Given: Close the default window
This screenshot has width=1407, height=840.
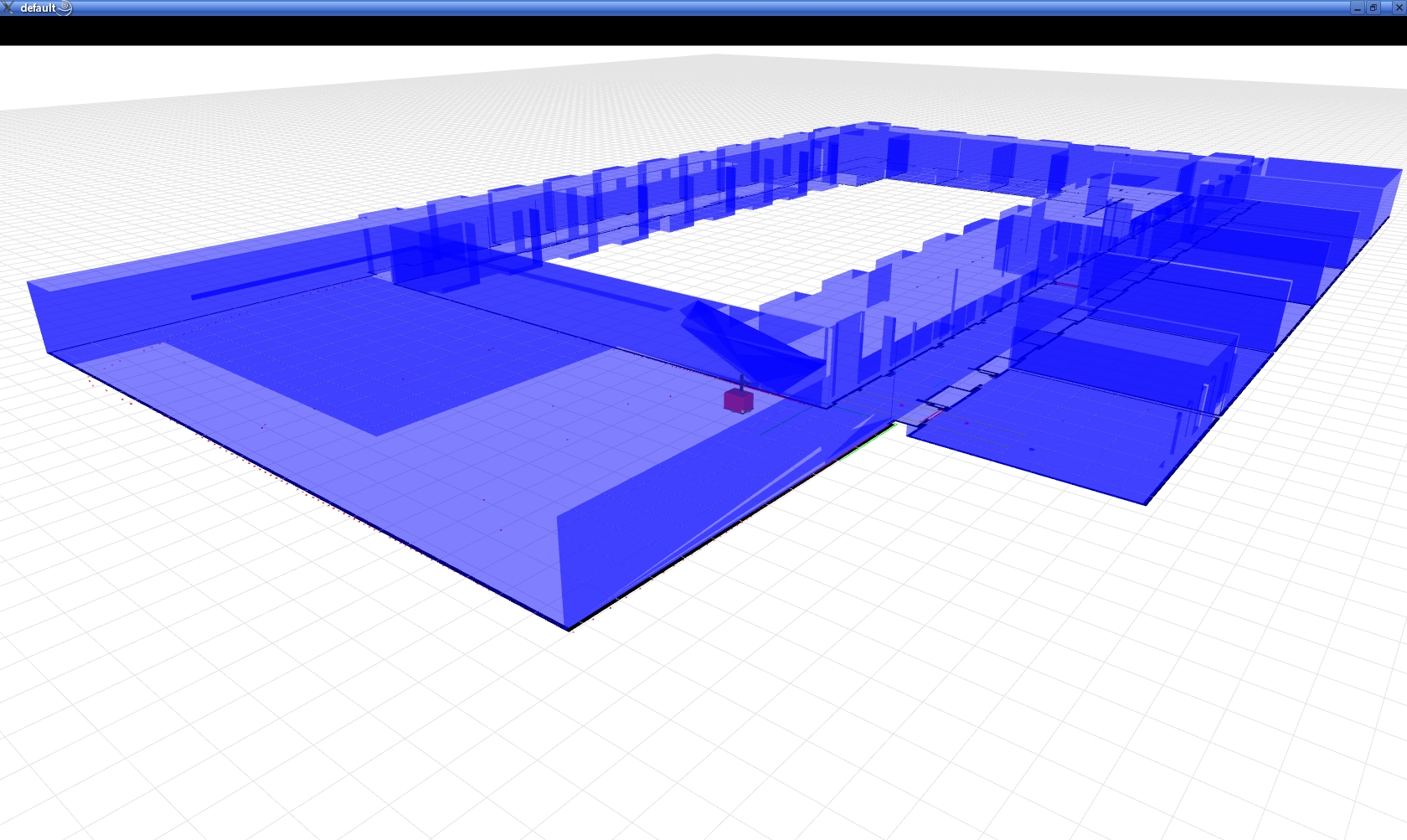Looking at the screenshot, I should click(x=1398, y=8).
